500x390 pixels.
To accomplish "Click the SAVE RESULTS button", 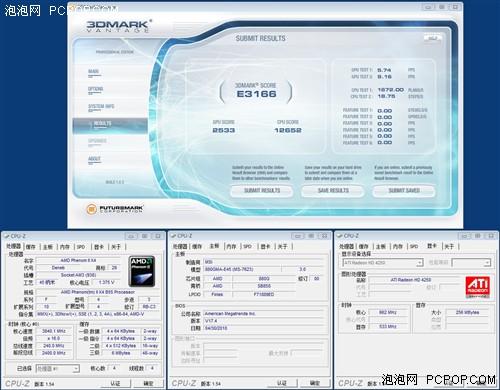I will pyautogui.click(x=333, y=191).
